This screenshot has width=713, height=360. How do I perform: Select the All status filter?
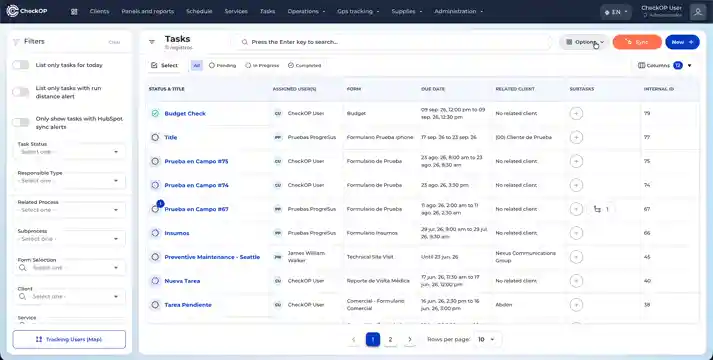click(x=196, y=65)
